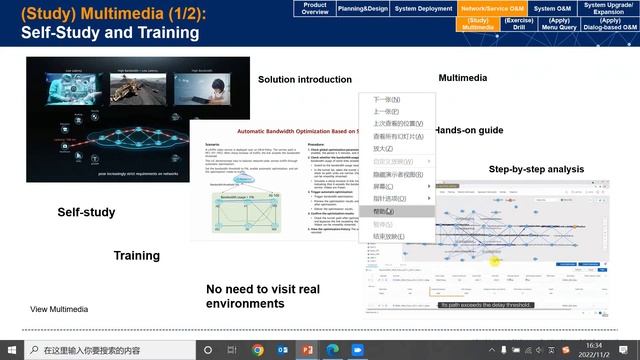Click the child with tablet image
The height and width of the screenshot is (360, 640).
click(x=202, y=89)
